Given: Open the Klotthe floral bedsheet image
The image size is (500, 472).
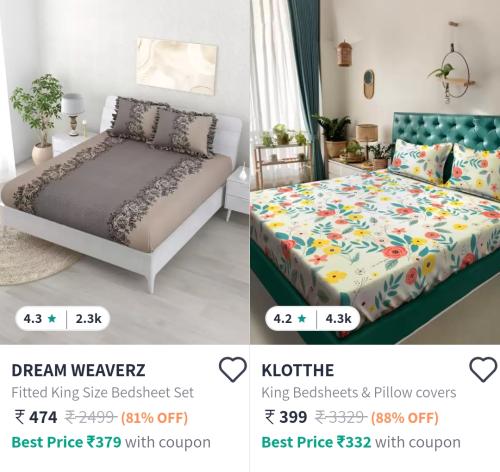Looking at the screenshot, I should pyautogui.click(x=375, y=172).
